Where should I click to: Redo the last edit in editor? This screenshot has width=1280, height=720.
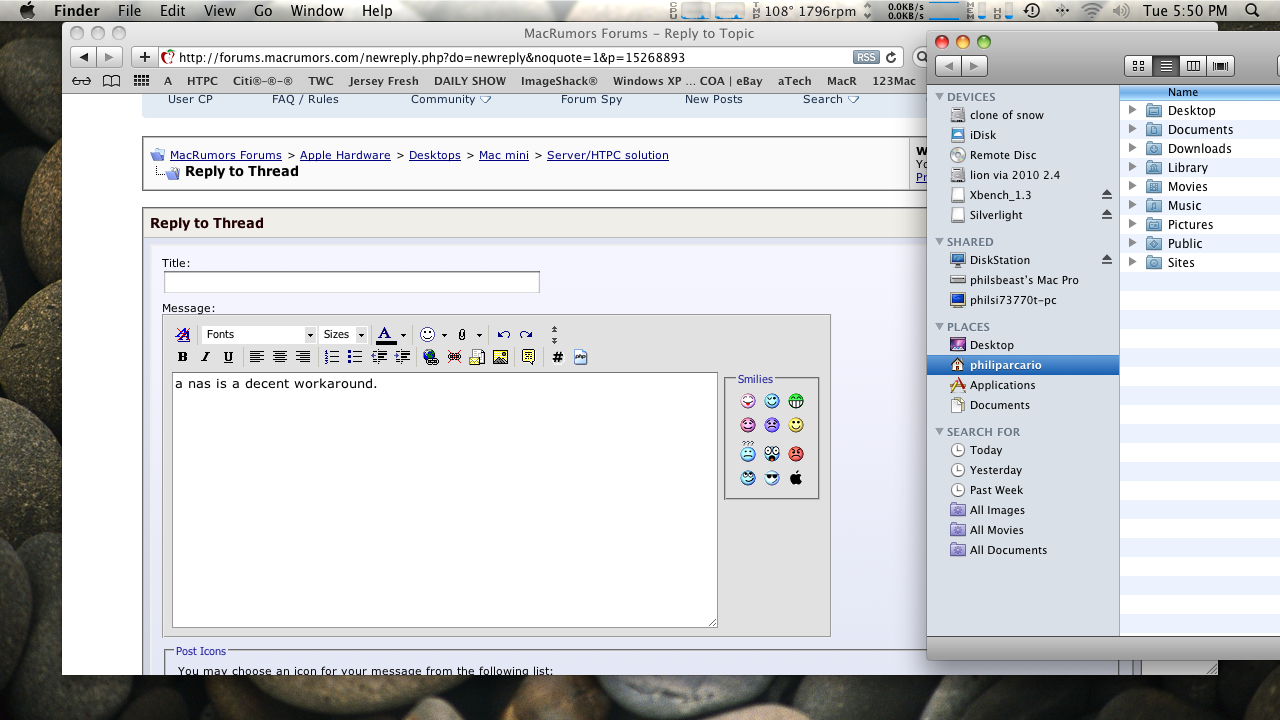click(526, 335)
